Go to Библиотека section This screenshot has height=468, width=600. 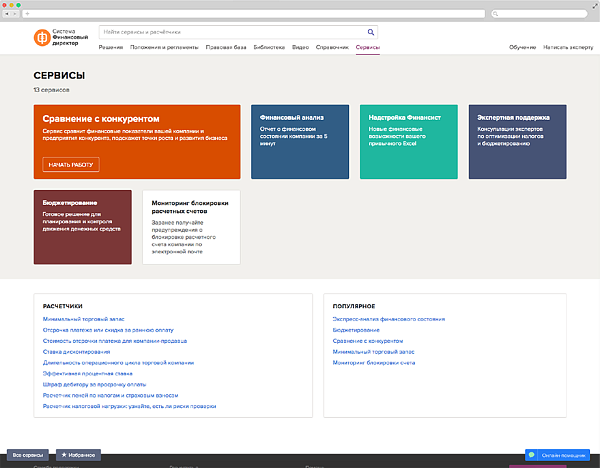tap(269, 47)
